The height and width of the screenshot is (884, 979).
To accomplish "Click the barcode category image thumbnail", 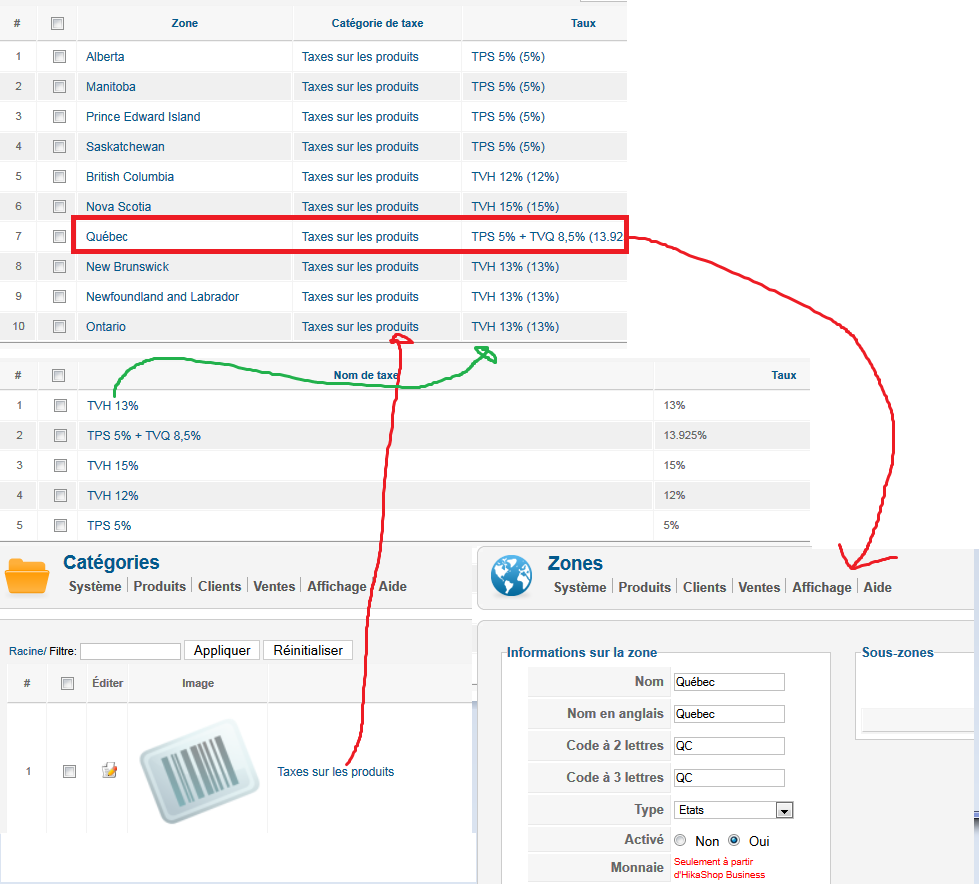I will (199, 771).
